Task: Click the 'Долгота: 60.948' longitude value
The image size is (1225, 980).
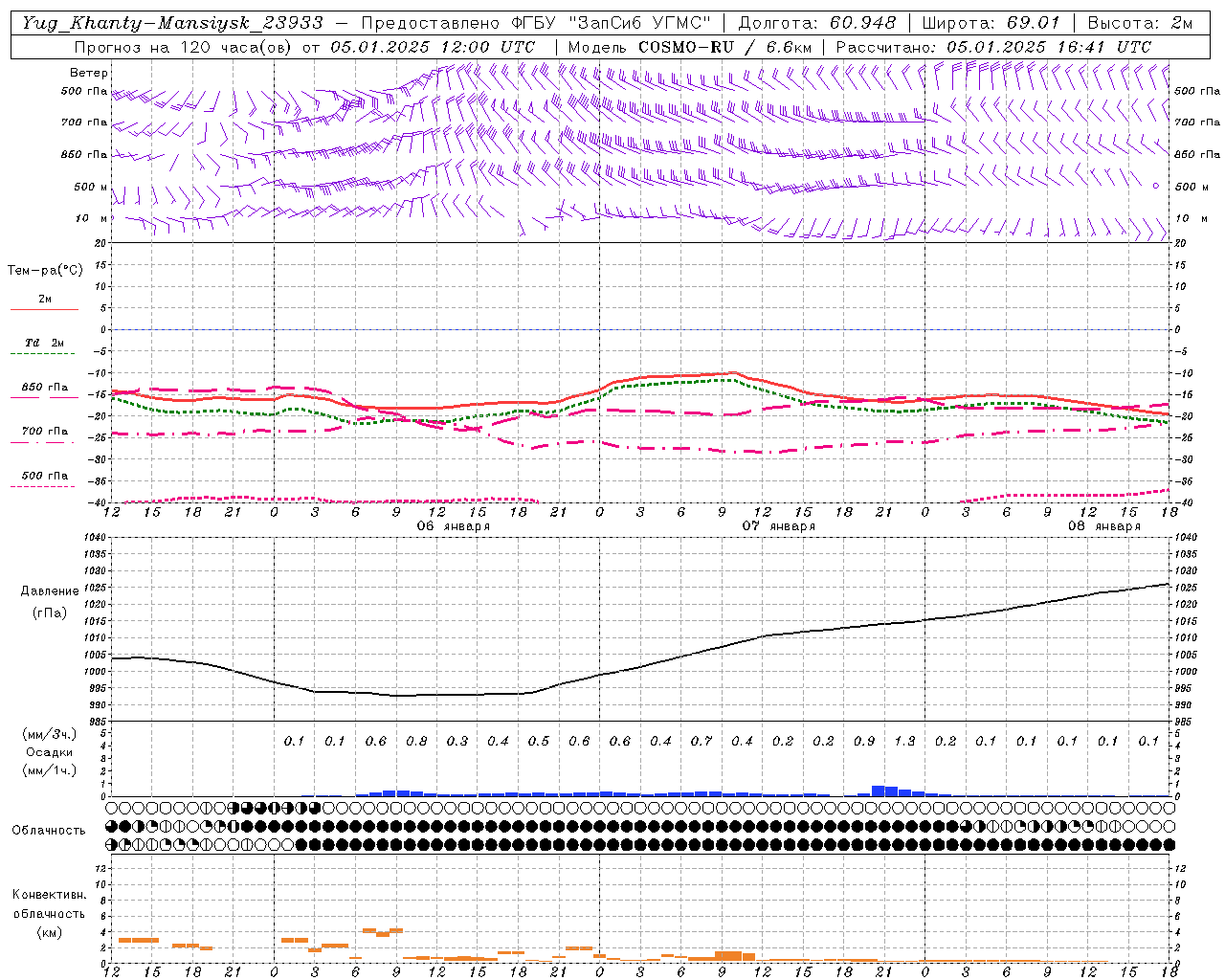Action: tap(817, 23)
